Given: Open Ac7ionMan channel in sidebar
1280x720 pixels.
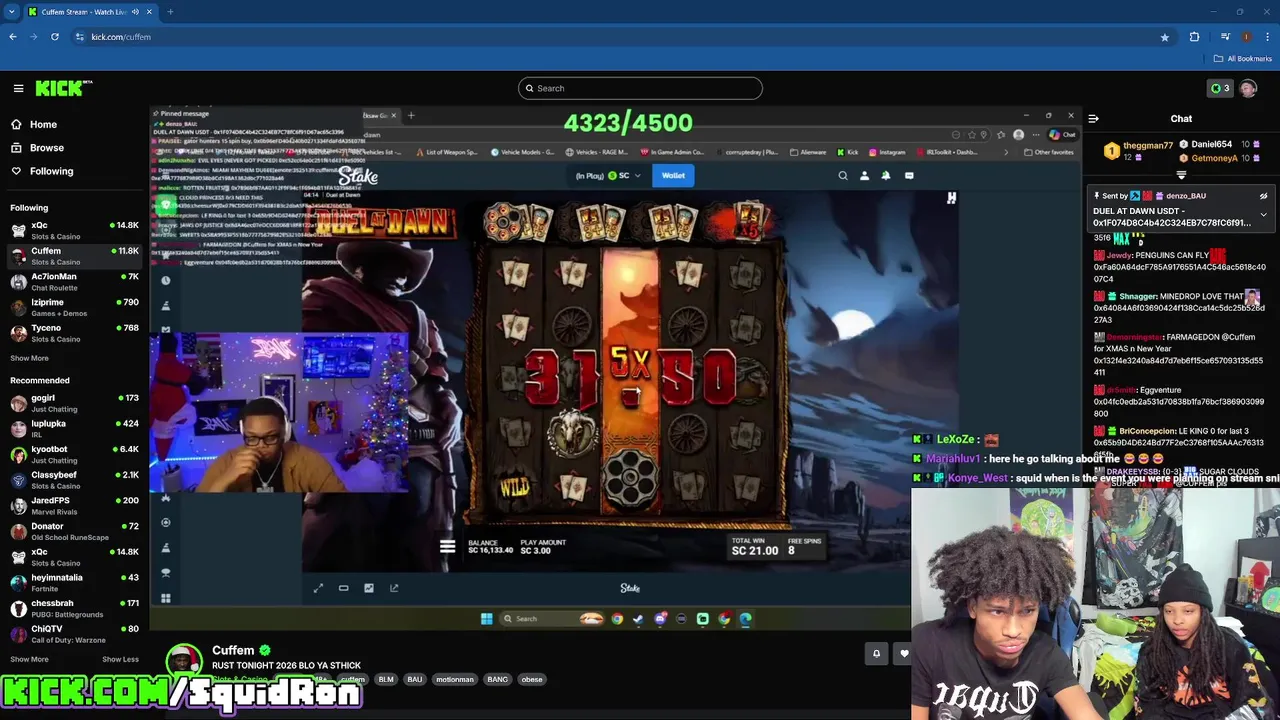Looking at the screenshot, I should click(75, 282).
